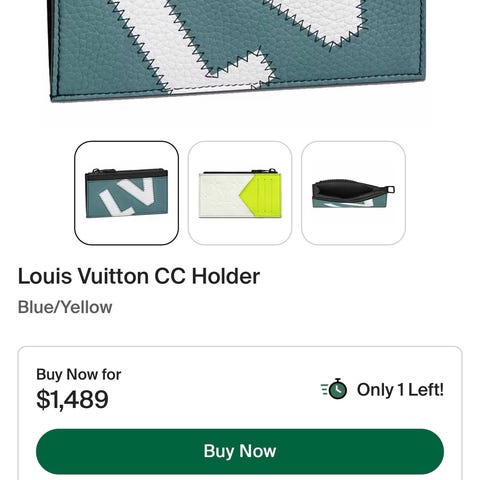Image resolution: width=480 pixels, height=480 pixels.
Task: Click the large card holder product image
Action: point(238,50)
